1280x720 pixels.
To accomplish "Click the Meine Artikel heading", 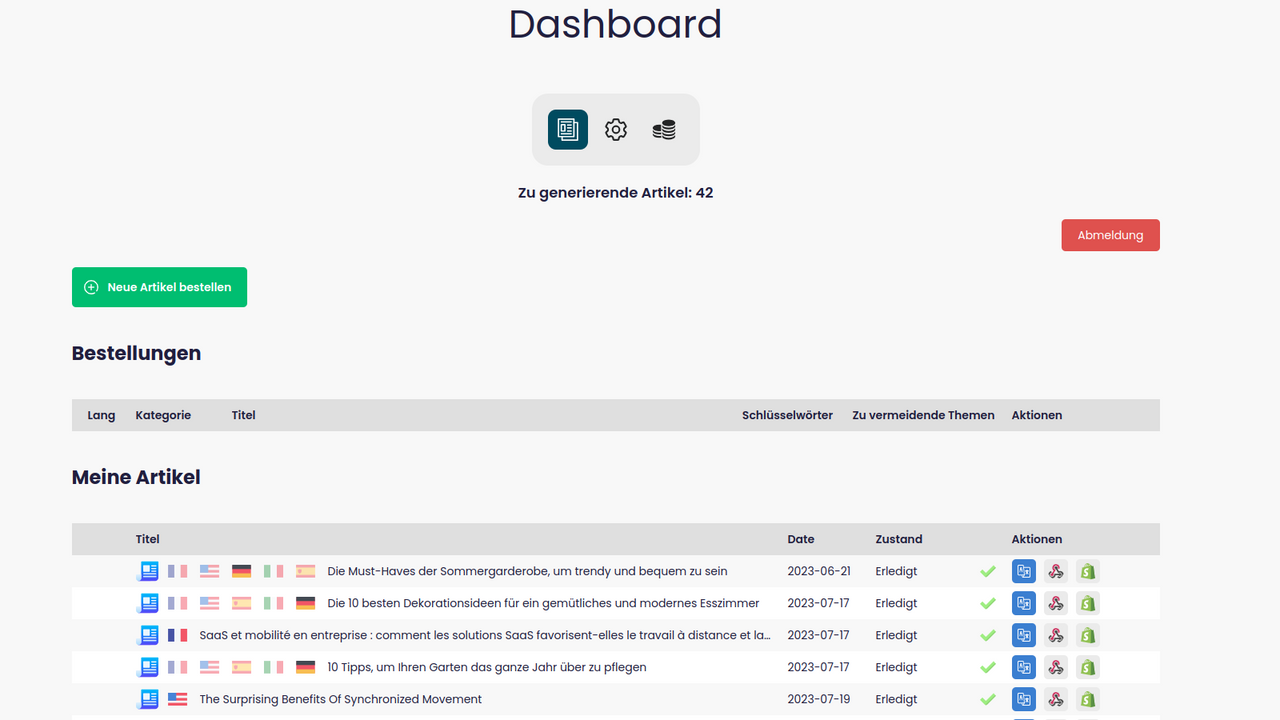I will pos(136,477).
